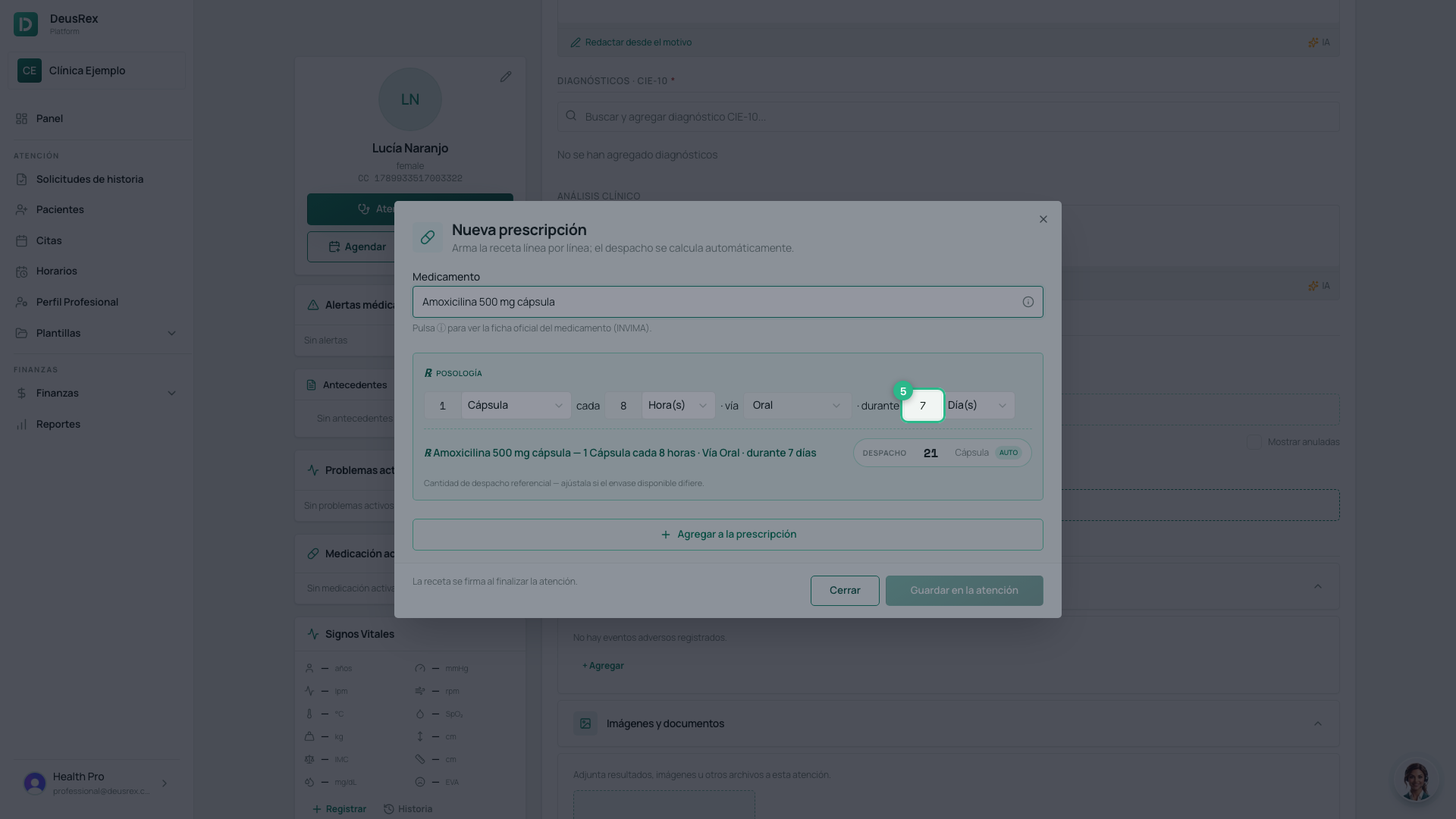The height and width of the screenshot is (819, 1456).
Task: Click Registrar under Signos Vitales
Action: [339, 809]
